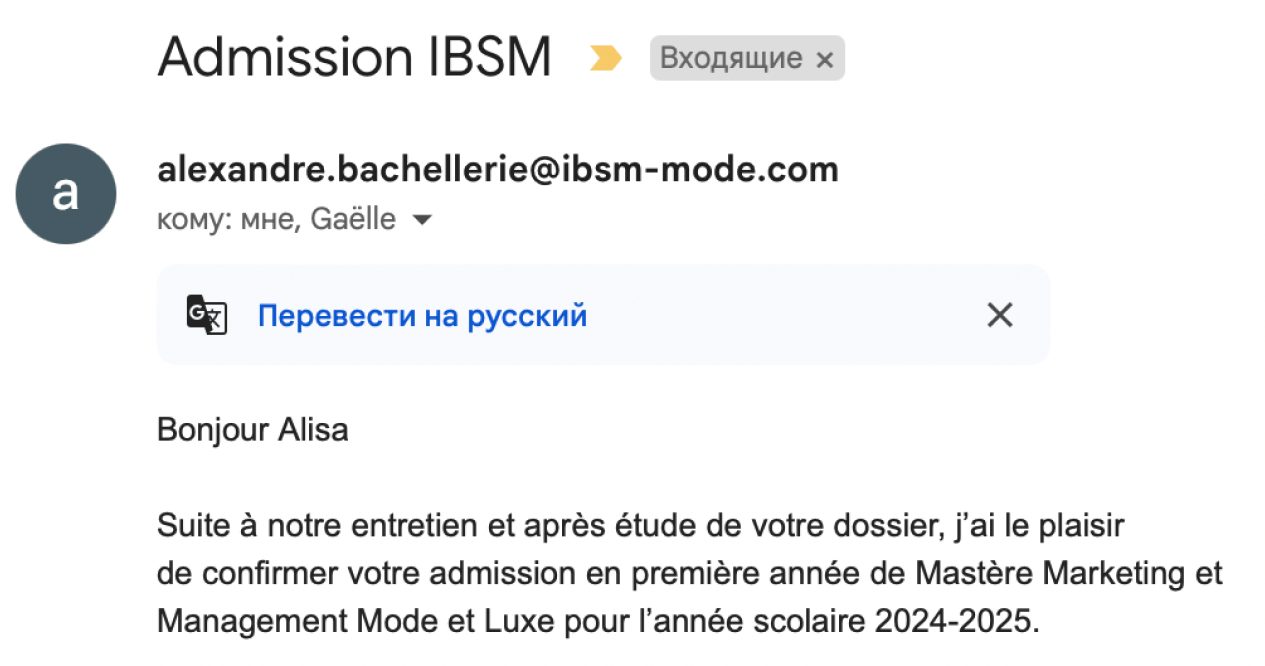Click the Bonjour Alisa greeting line
This screenshot has width=1265, height=666.
[x=253, y=431]
